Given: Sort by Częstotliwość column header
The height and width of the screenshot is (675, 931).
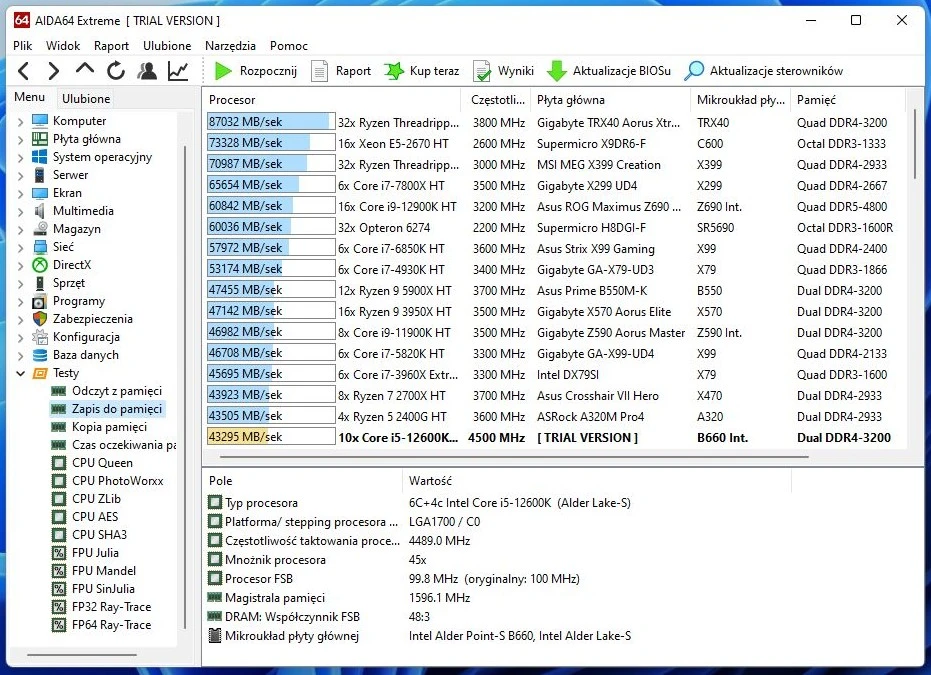Looking at the screenshot, I should (x=493, y=100).
